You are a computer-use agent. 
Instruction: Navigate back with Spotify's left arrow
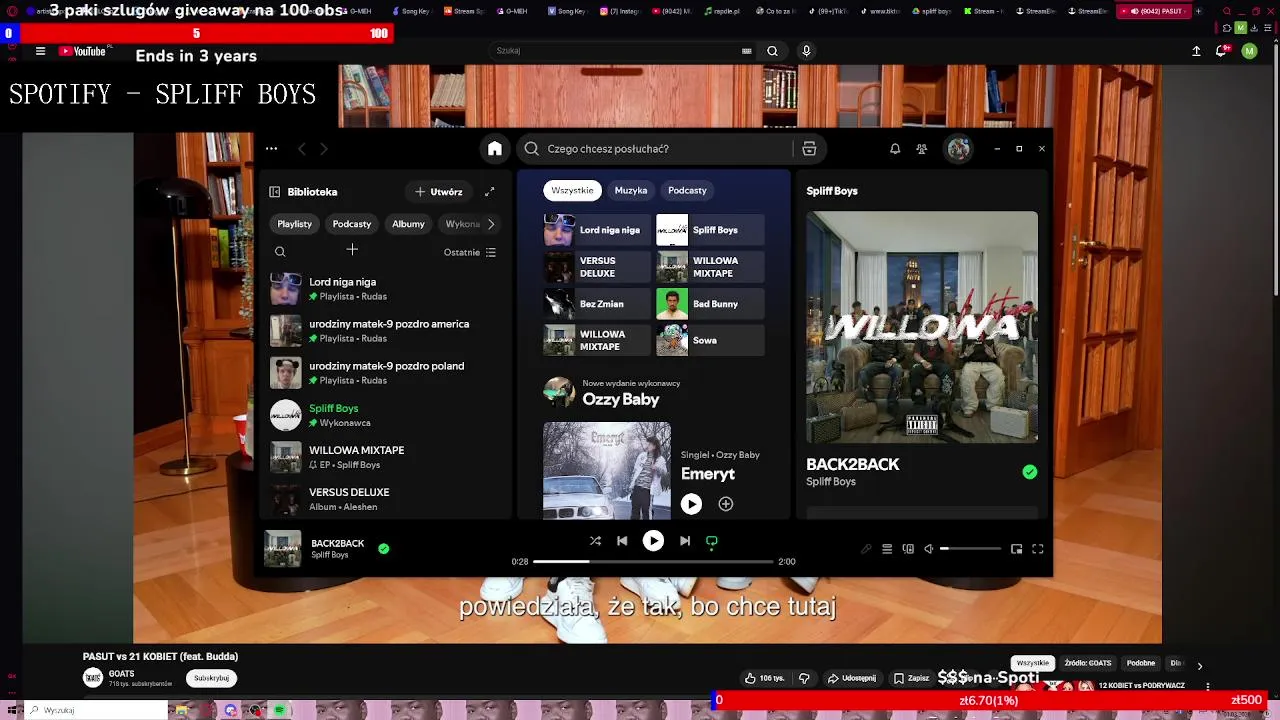coord(302,149)
